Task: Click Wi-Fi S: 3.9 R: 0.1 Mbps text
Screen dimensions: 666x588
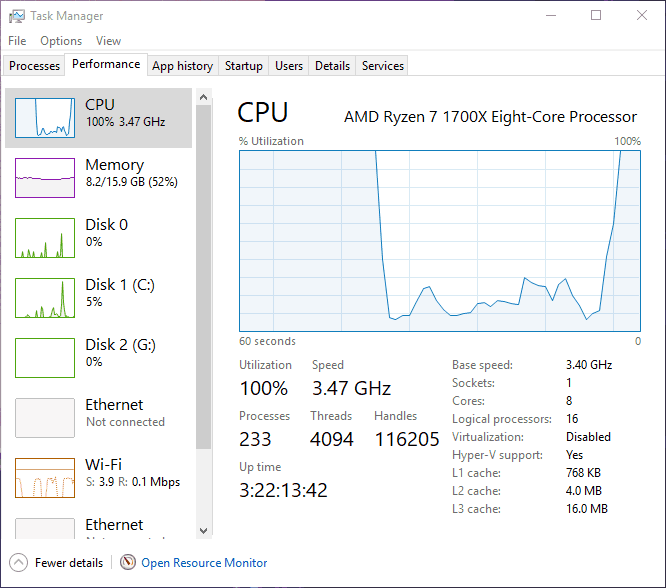Action: tap(133, 482)
